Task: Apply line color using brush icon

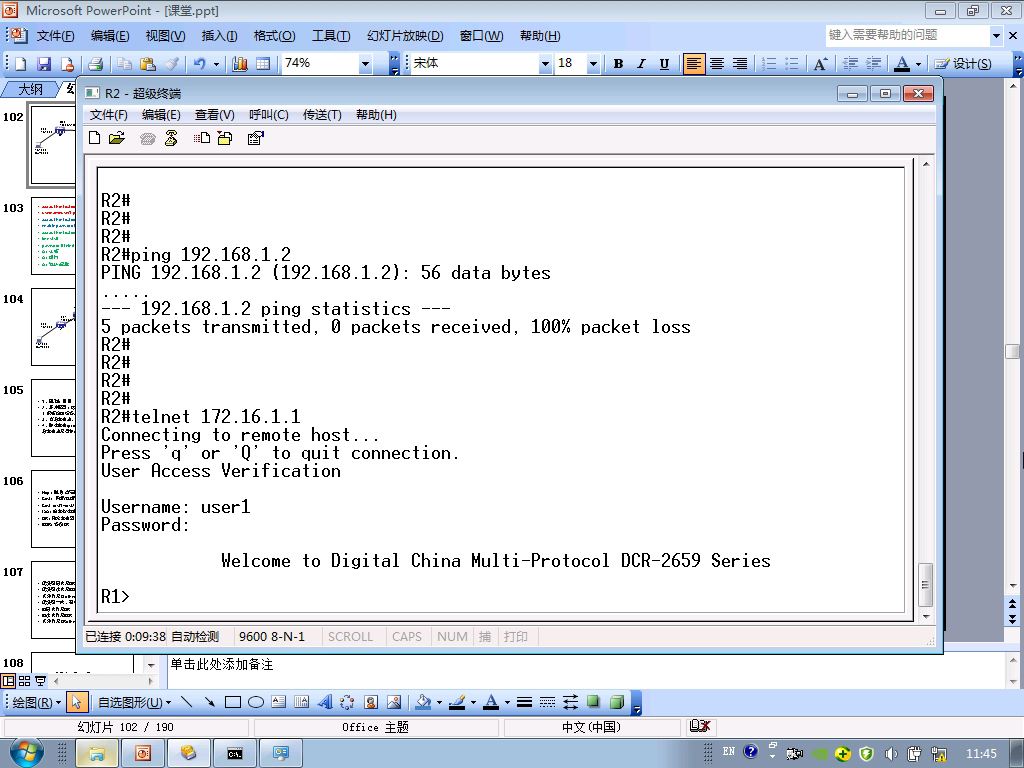Action: coord(457,702)
